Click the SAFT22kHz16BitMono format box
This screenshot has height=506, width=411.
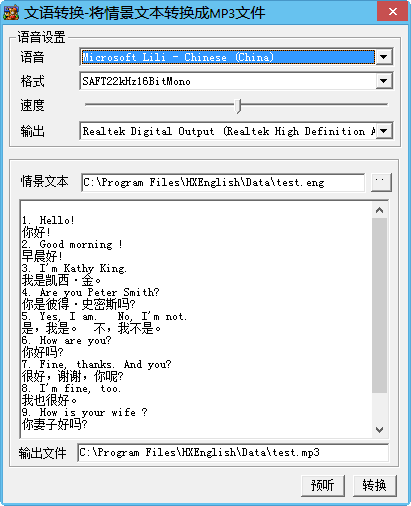point(228,81)
